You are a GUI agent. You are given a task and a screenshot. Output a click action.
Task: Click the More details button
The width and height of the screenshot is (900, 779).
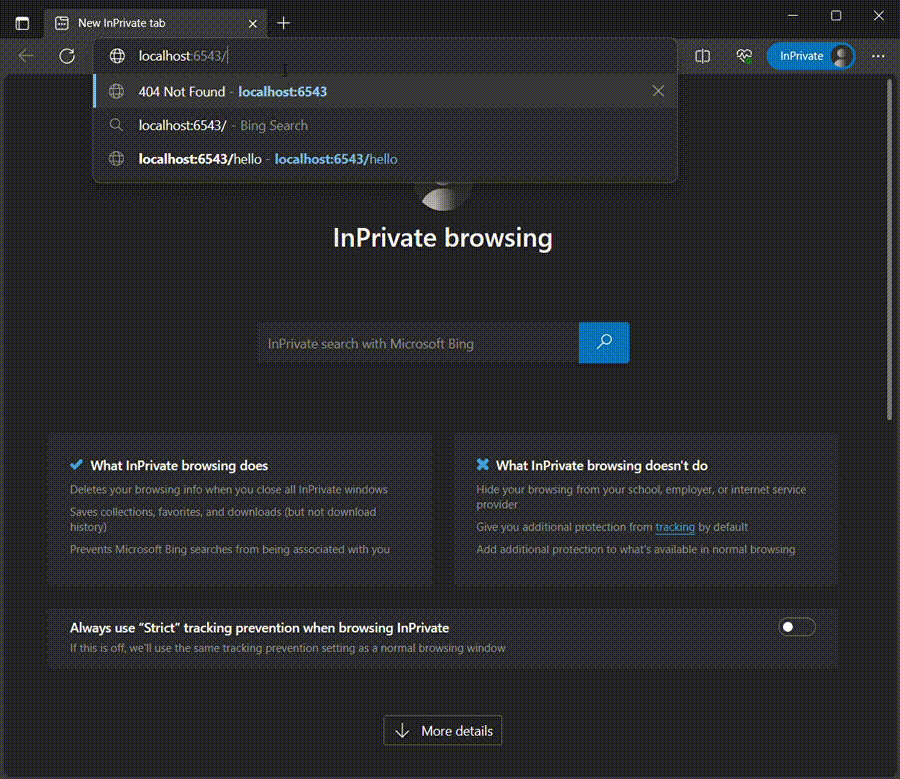[x=443, y=730]
